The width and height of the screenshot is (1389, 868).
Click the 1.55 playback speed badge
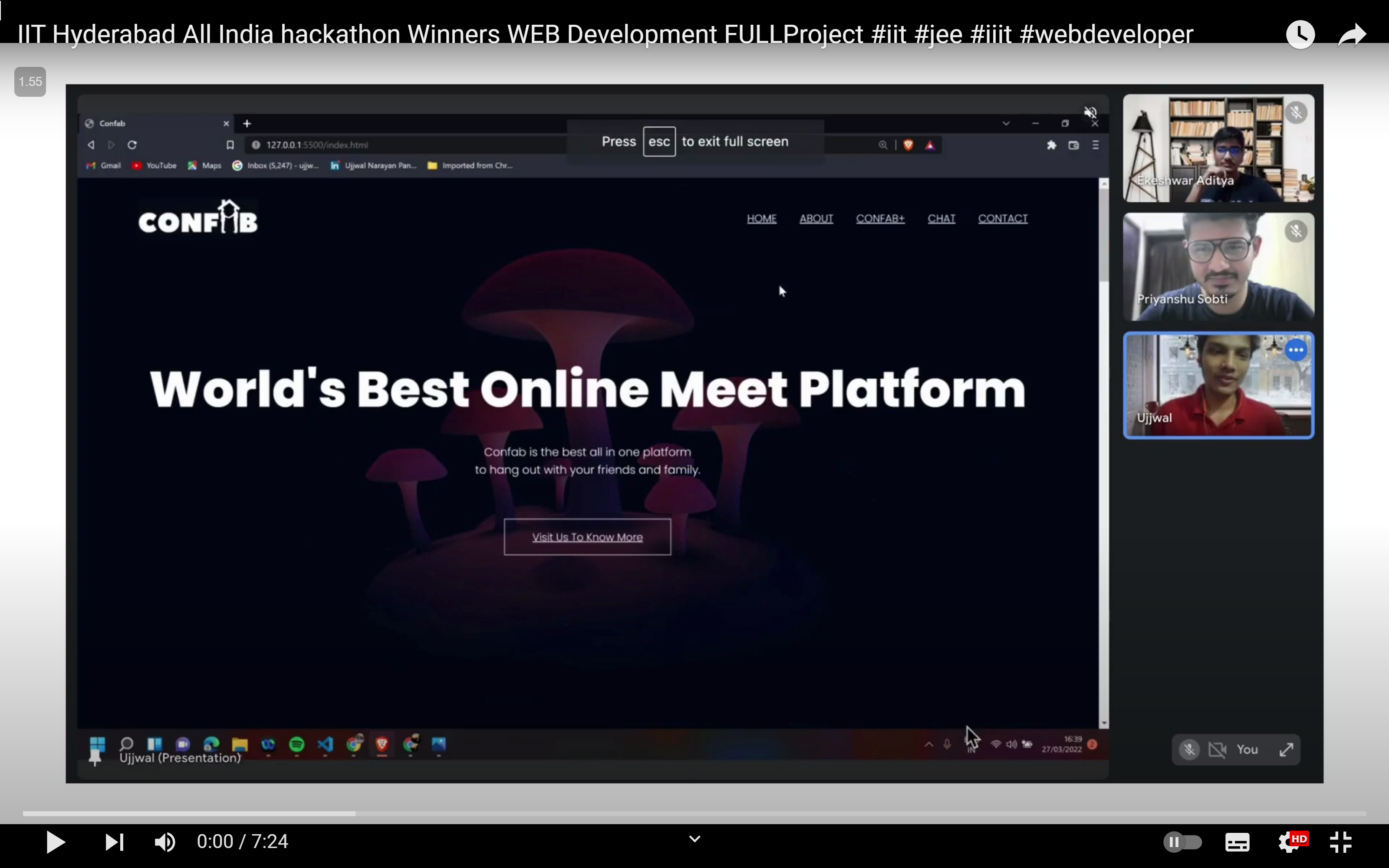click(30, 82)
